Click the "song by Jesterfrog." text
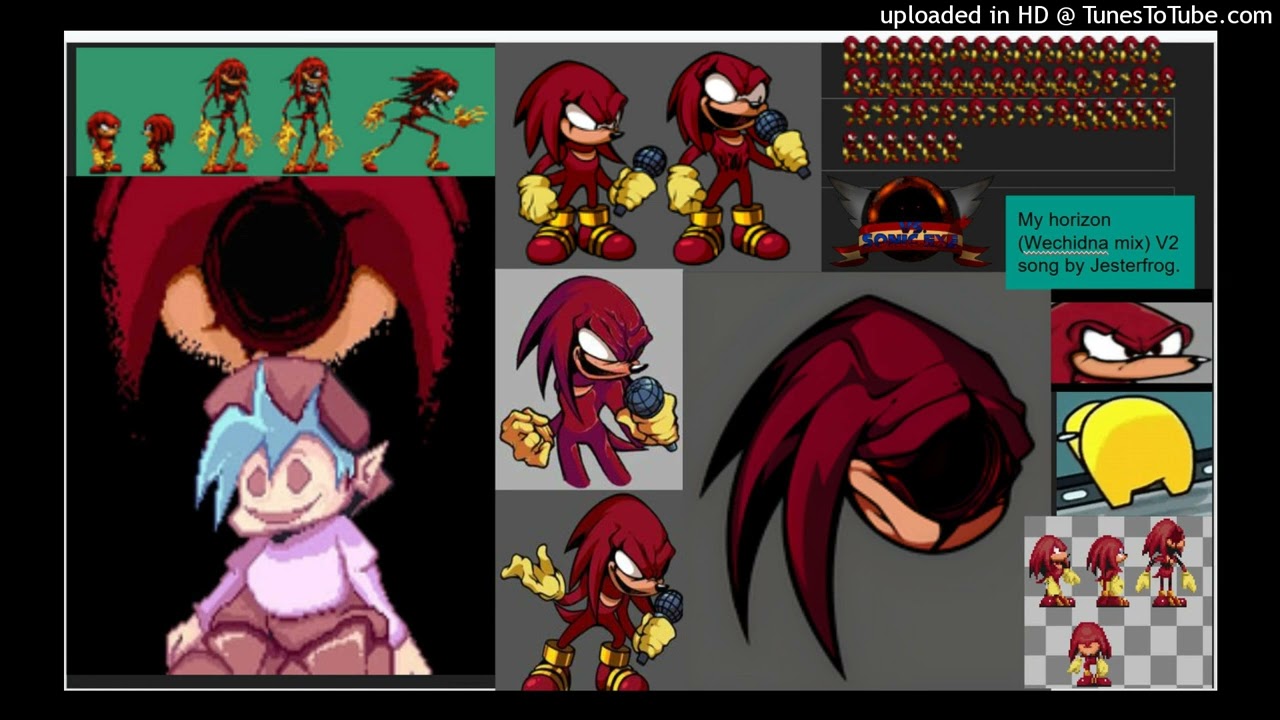The height and width of the screenshot is (720, 1280). coord(1099,266)
